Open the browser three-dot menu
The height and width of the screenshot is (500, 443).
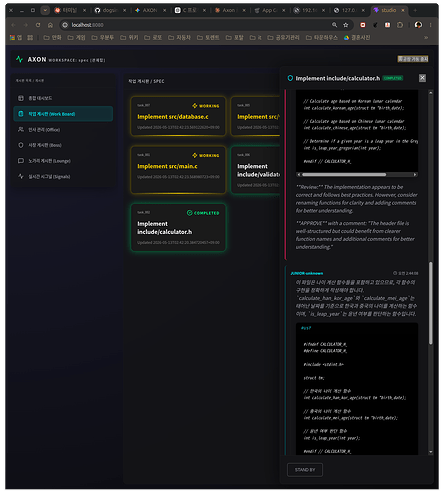(431, 25)
